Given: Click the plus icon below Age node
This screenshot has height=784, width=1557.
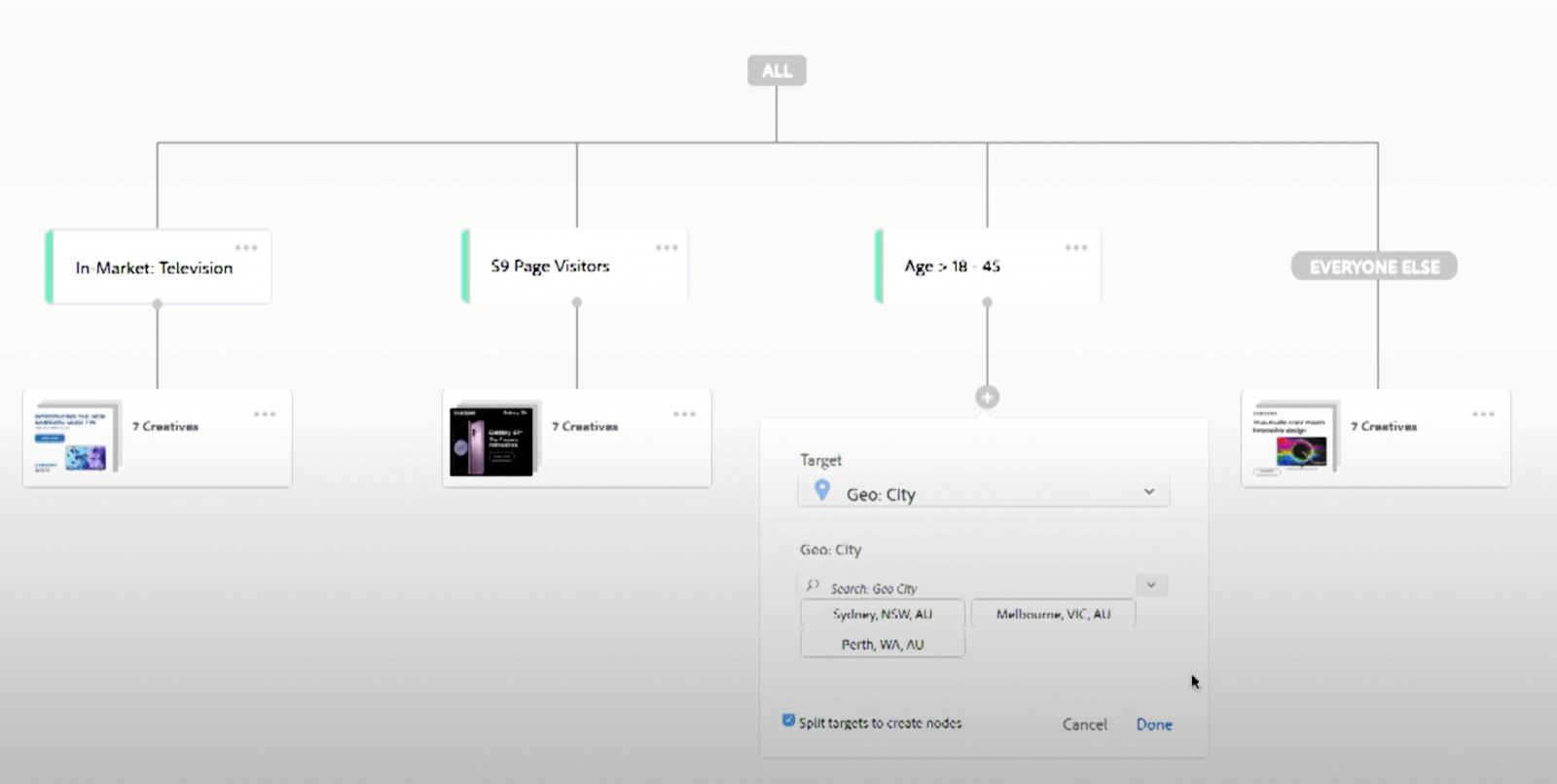Looking at the screenshot, I should tap(987, 397).
